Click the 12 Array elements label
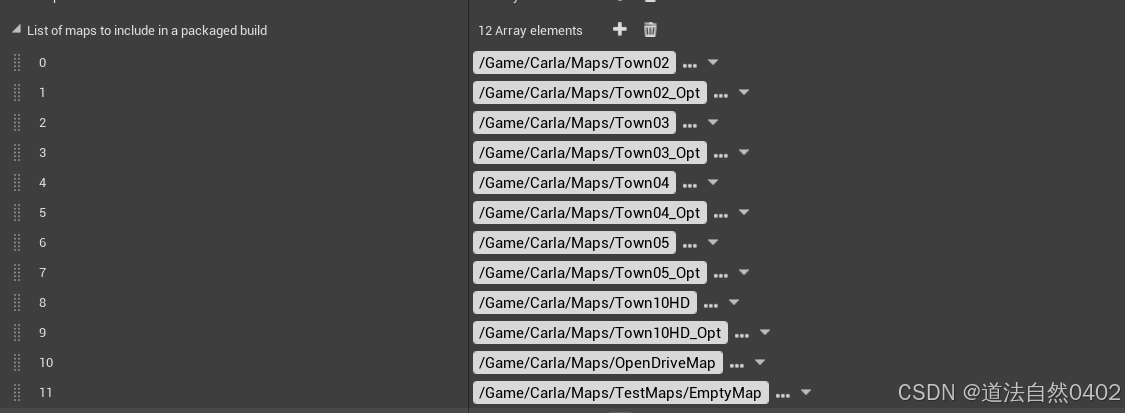This screenshot has width=1125, height=413. tap(530, 30)
